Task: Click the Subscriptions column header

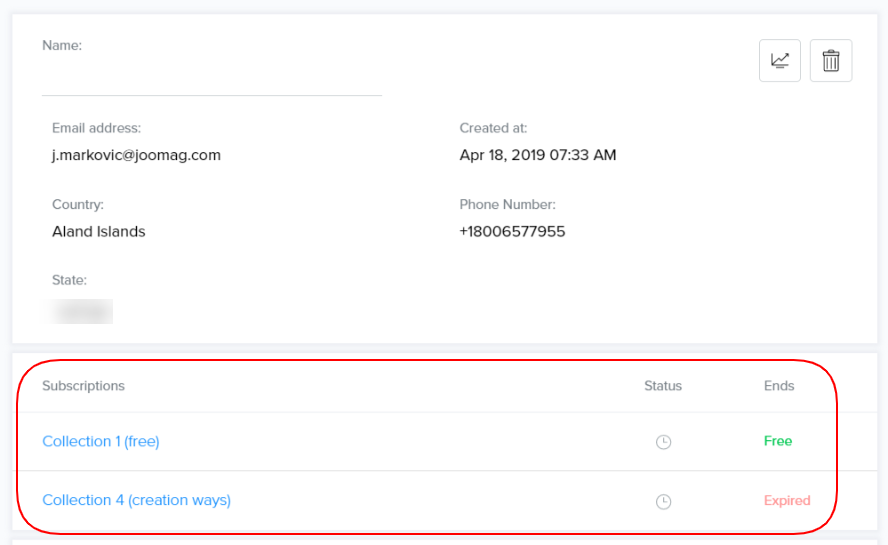Action: tap(83, 386)
